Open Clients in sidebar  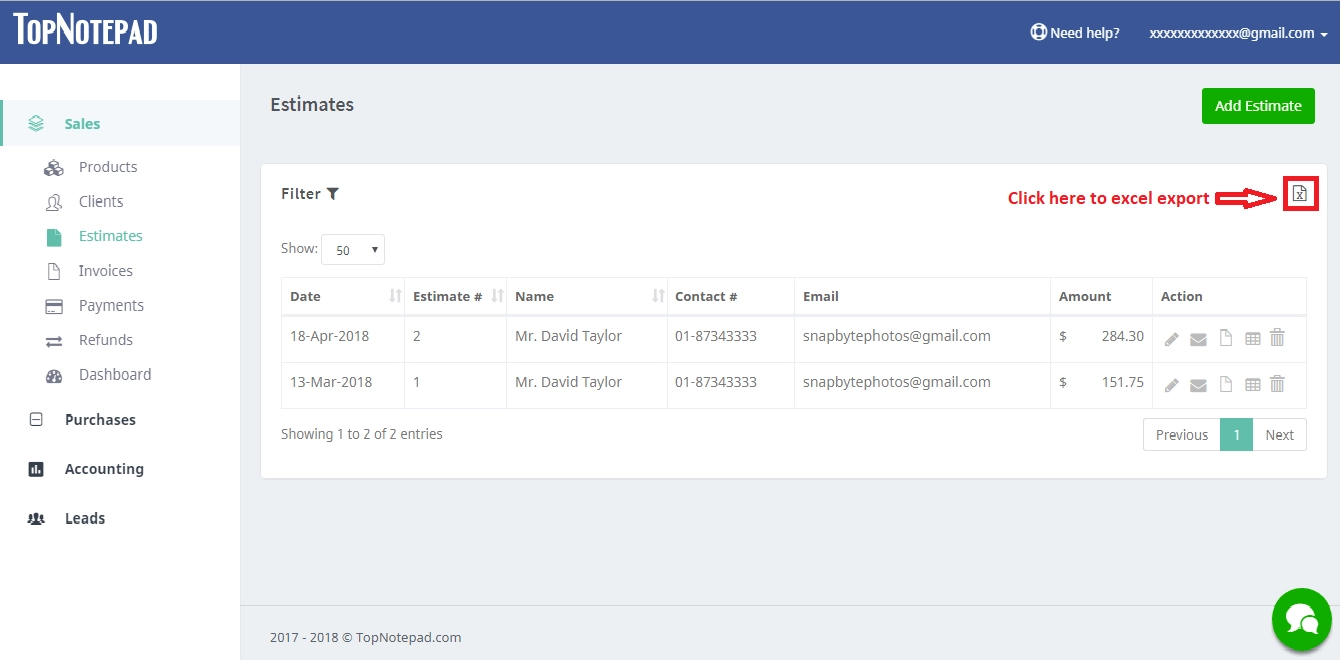tap(101, 202)
